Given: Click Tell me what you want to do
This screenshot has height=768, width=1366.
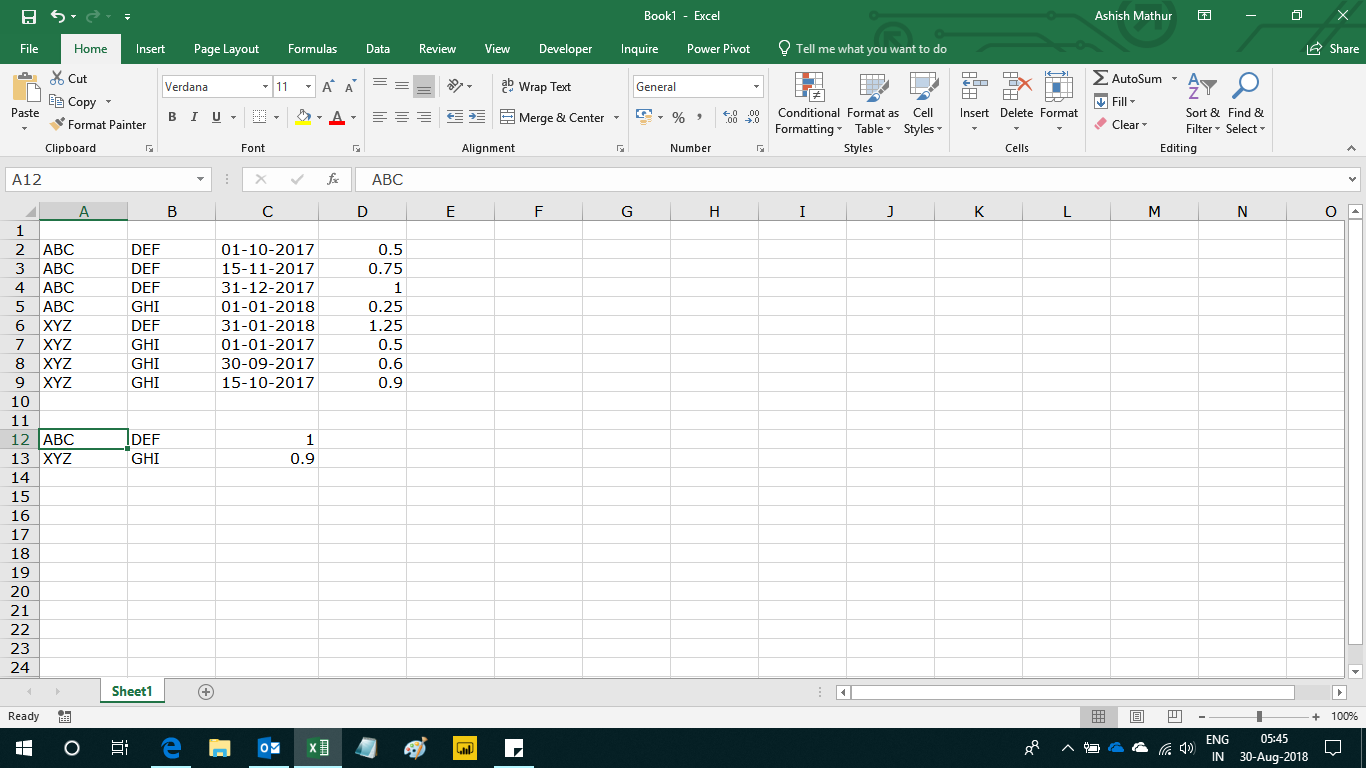Looking at the screenshot, I should [x=862, y=49].
